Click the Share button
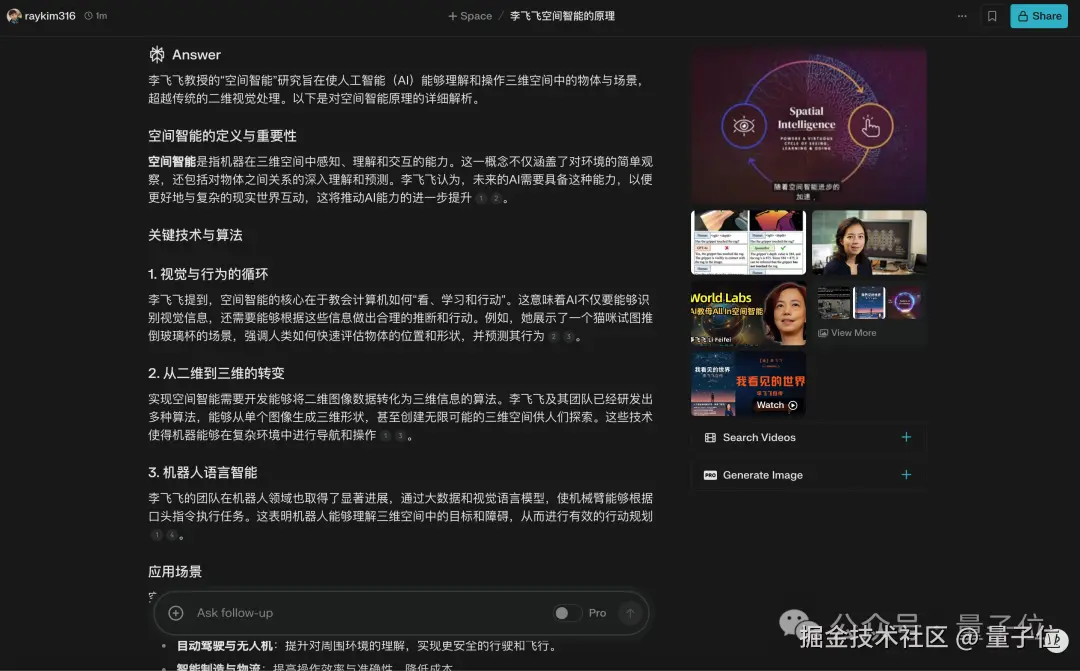The height and width of the screenshot is (671, 1080). [x=1039, y=16]
